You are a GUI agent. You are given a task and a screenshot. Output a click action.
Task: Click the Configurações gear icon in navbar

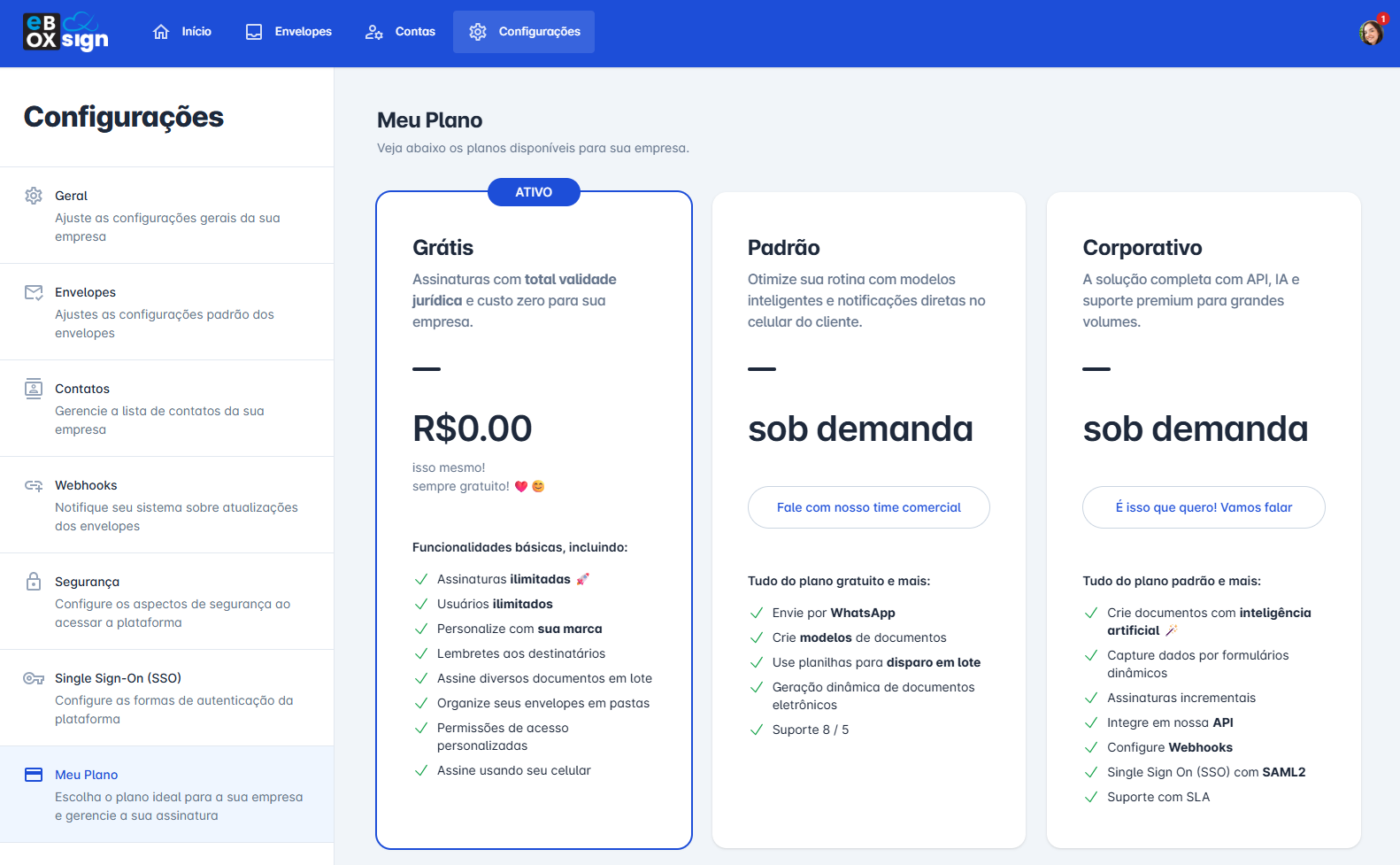click(478, 32)
